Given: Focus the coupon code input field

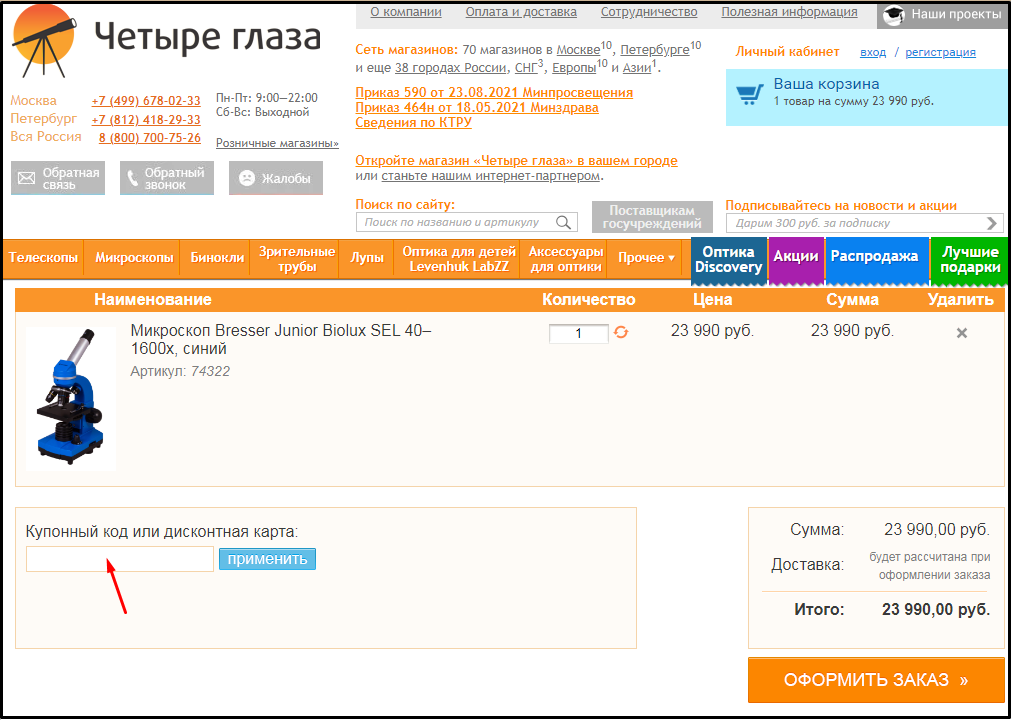Looking at the screenshot, I should tap(119, 559).
